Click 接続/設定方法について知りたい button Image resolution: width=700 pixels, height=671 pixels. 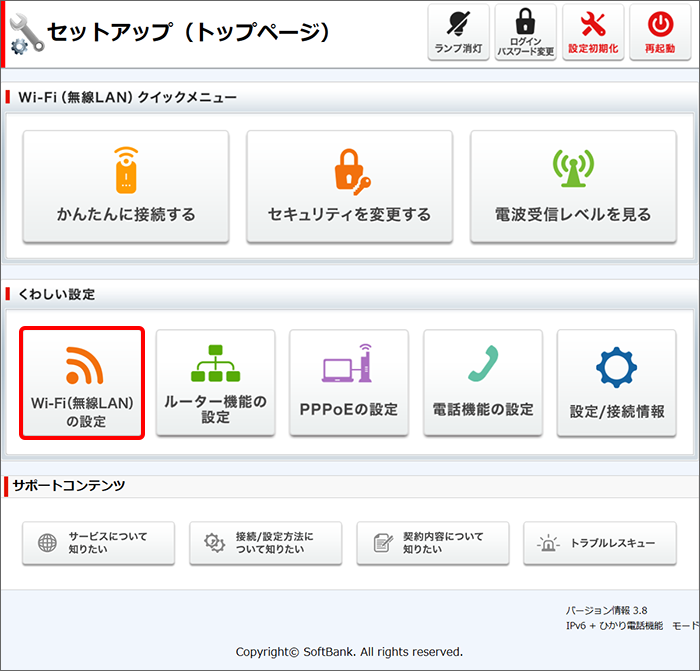coord(266,543)
